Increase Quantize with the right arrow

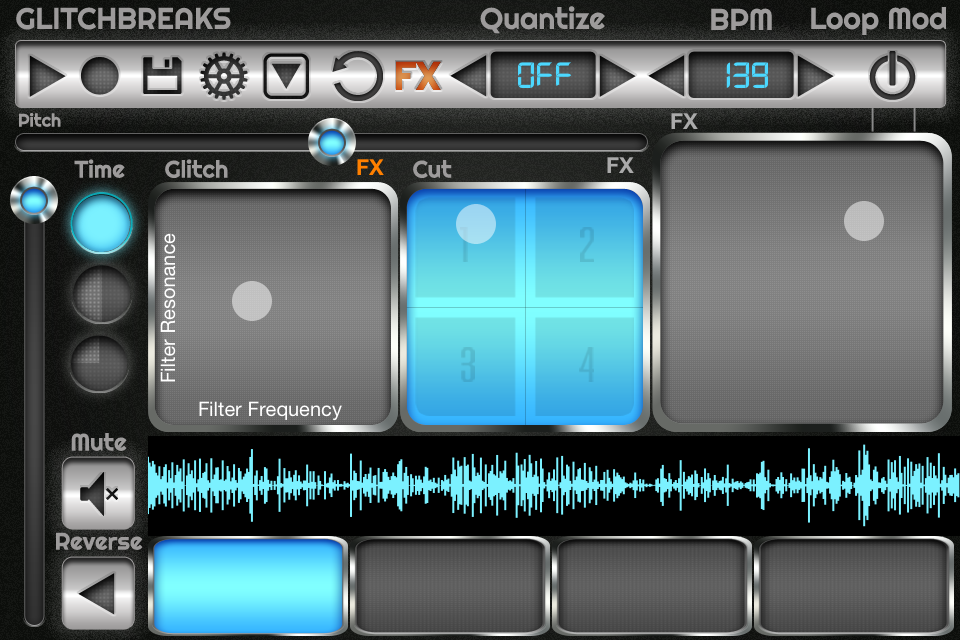point(617,76)
